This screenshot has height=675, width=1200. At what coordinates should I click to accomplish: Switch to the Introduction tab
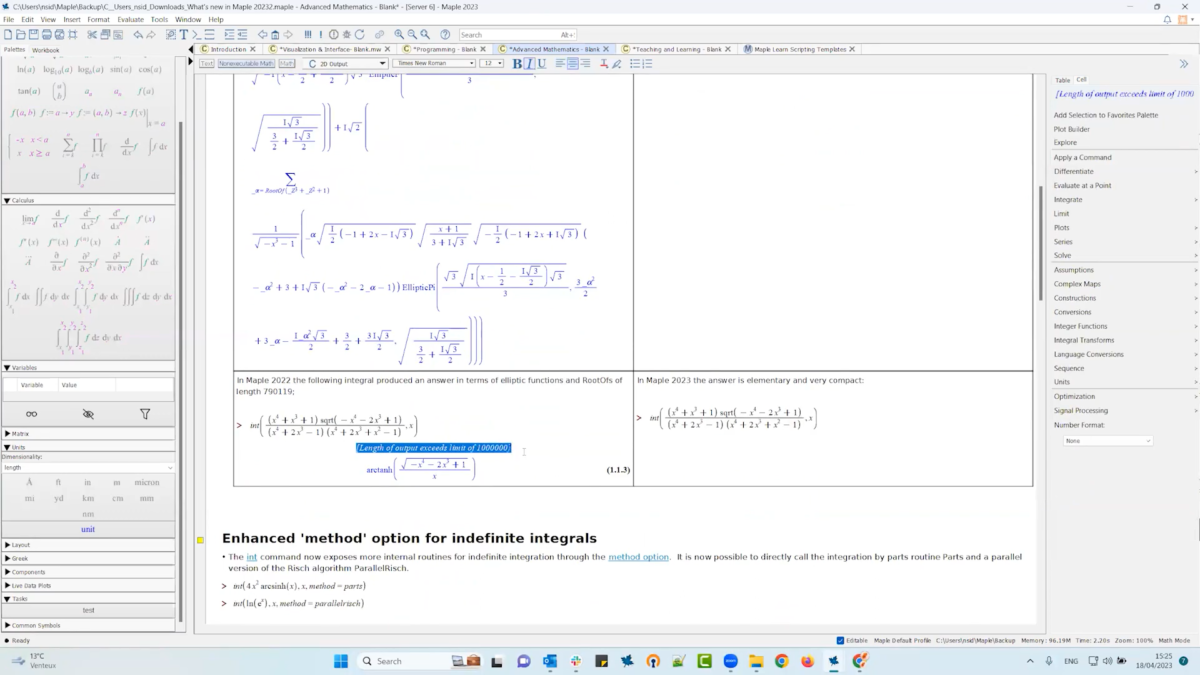(228, 49)
